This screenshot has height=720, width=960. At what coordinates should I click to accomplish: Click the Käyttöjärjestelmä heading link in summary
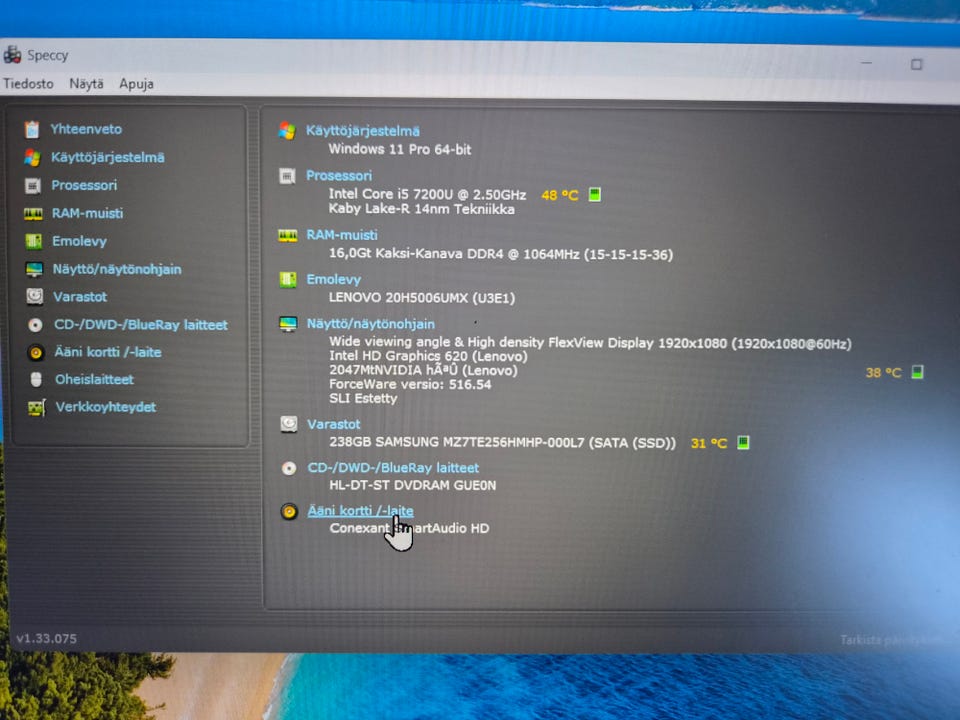click(362, 130)
